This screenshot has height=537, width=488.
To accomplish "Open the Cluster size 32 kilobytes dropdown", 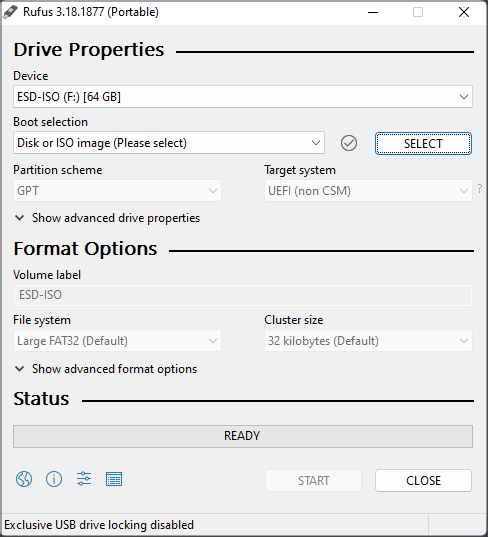I will [368, 341].
